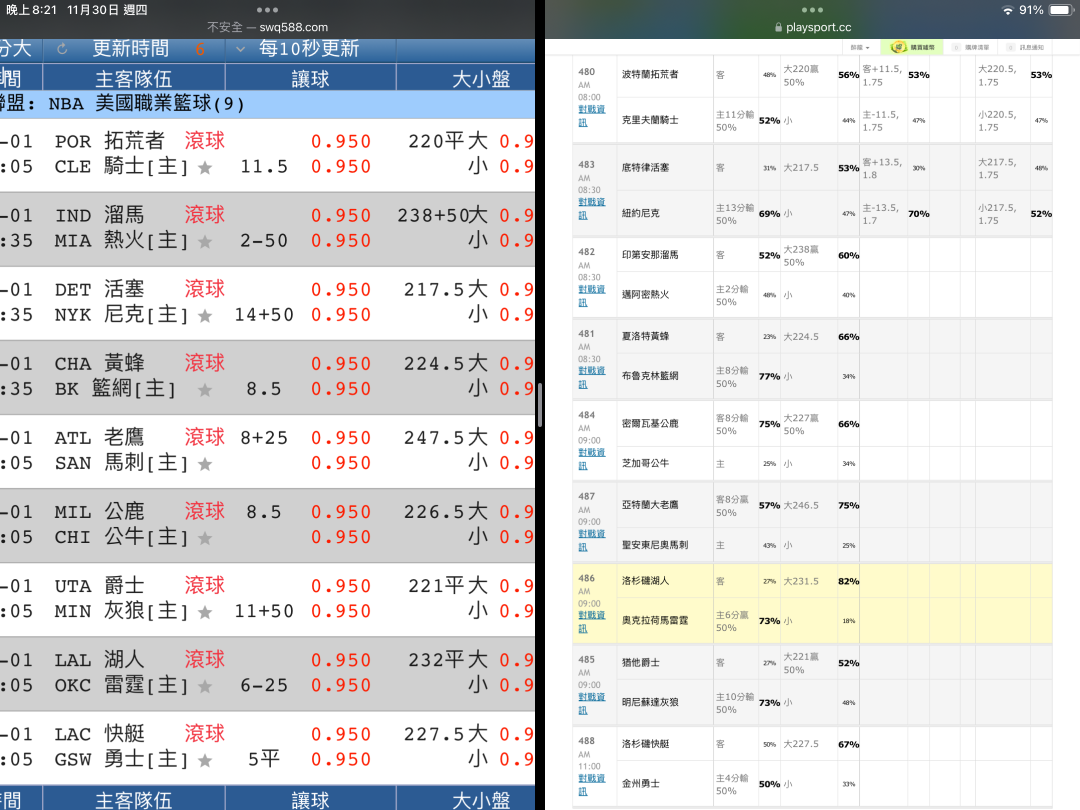Click the refresh icon beside 更新時間
This screenshot has width=1080, height=810.
62,49
